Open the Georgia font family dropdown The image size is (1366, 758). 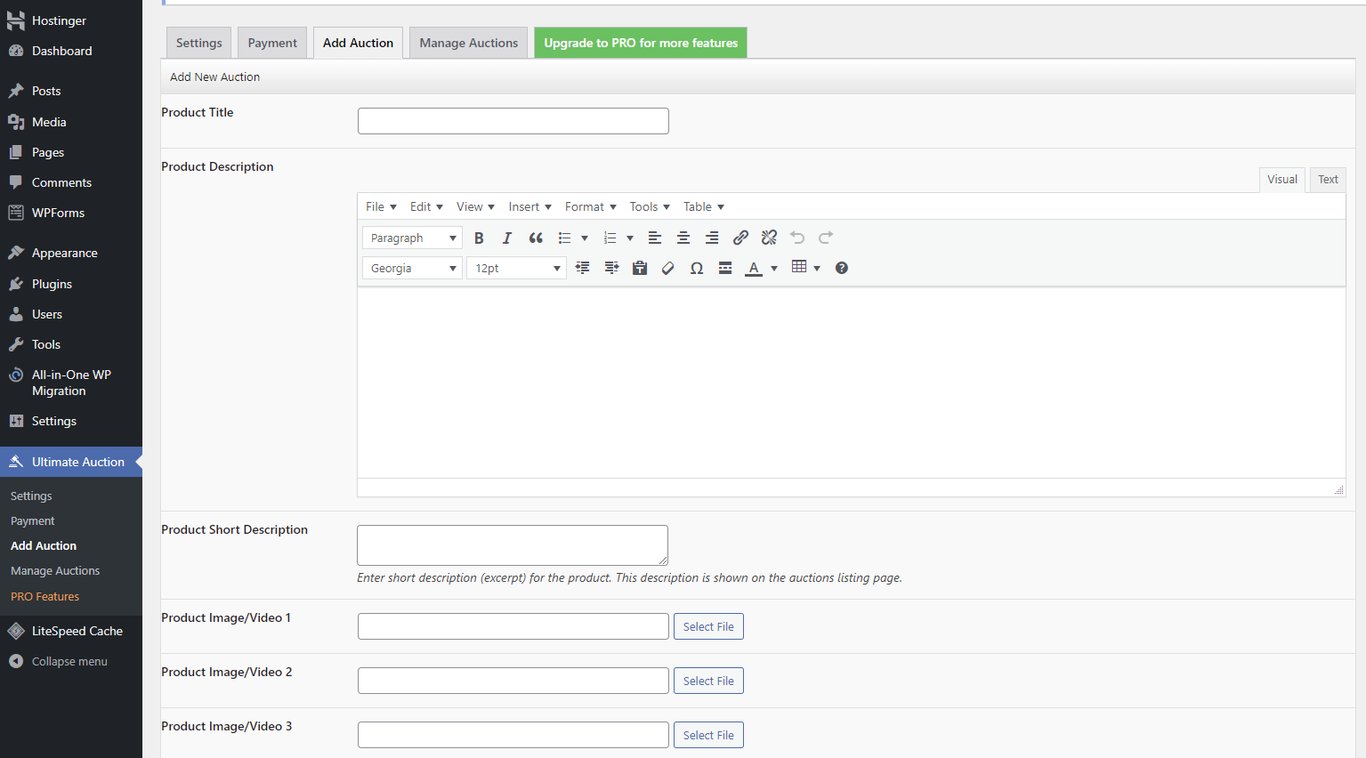(411, 267)
